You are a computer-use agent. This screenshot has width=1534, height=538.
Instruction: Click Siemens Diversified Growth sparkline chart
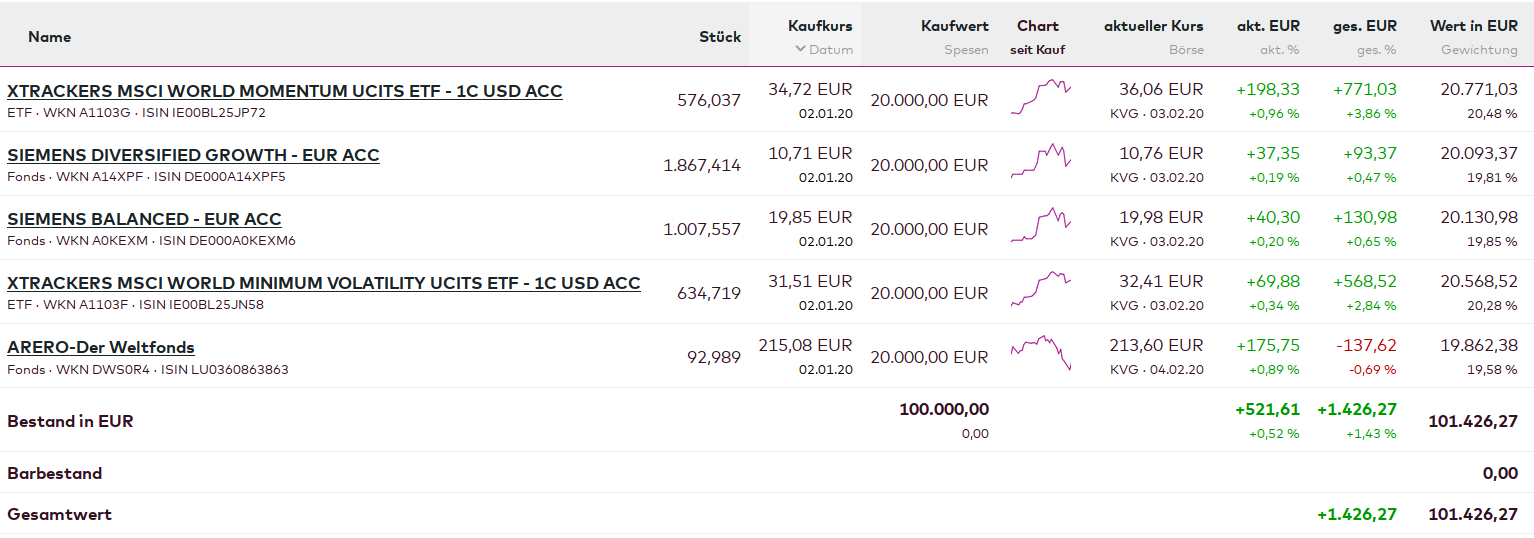pyautogui.click(x=1040, y=162)
